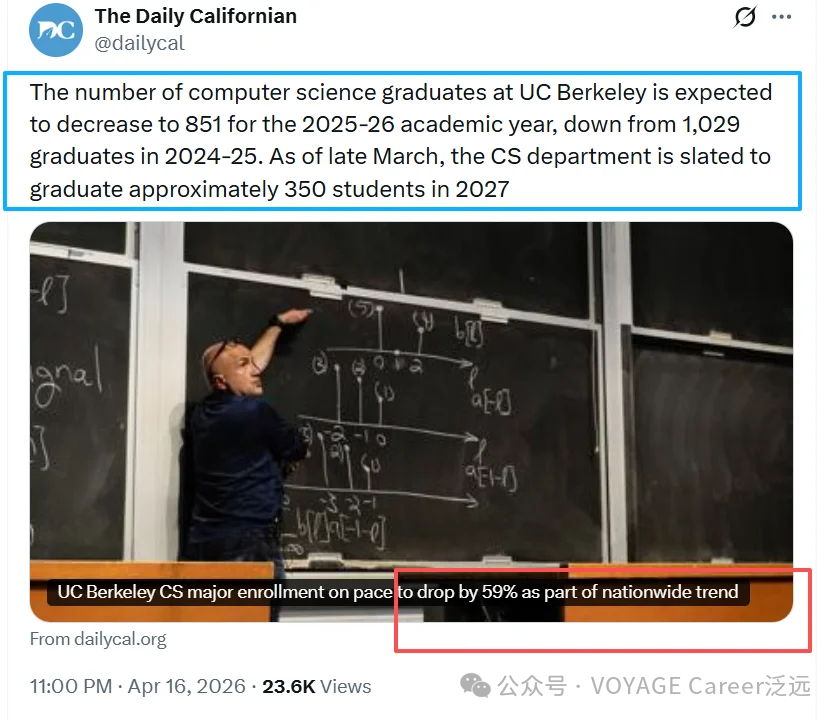
Task: Click the 59% figure in headline caption
Action: tap(498, 592)
